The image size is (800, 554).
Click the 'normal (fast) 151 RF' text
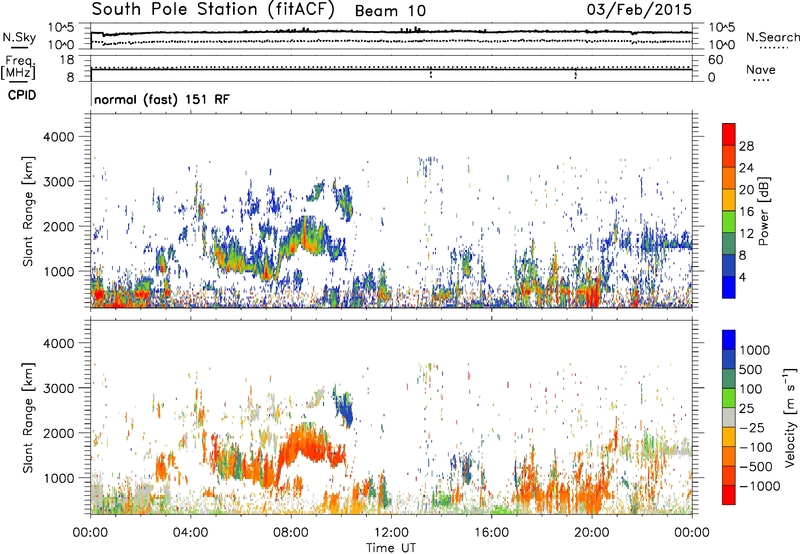point(162,99)
